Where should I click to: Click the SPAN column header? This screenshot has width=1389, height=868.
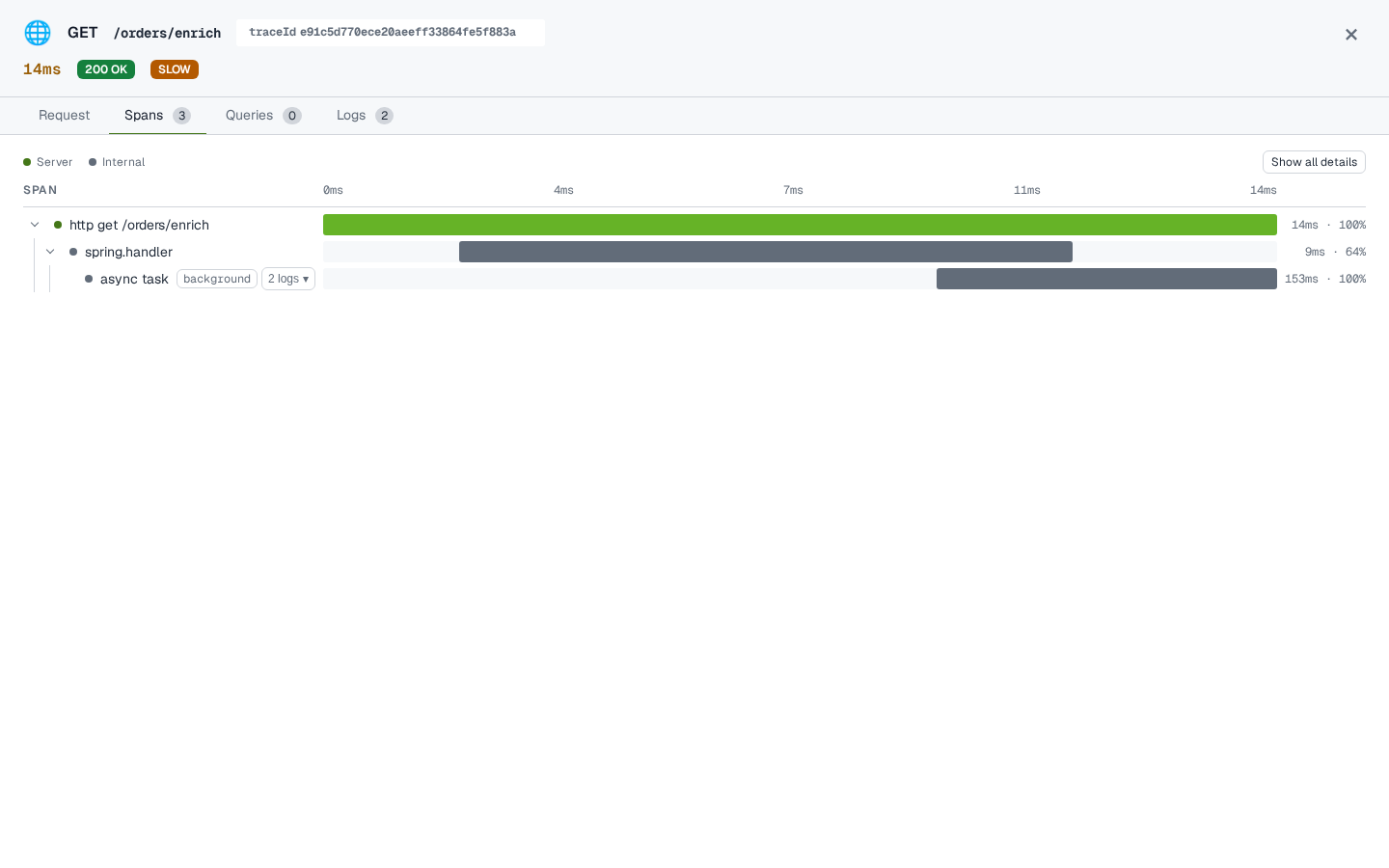pyautogui.click(x=41, y=190)
